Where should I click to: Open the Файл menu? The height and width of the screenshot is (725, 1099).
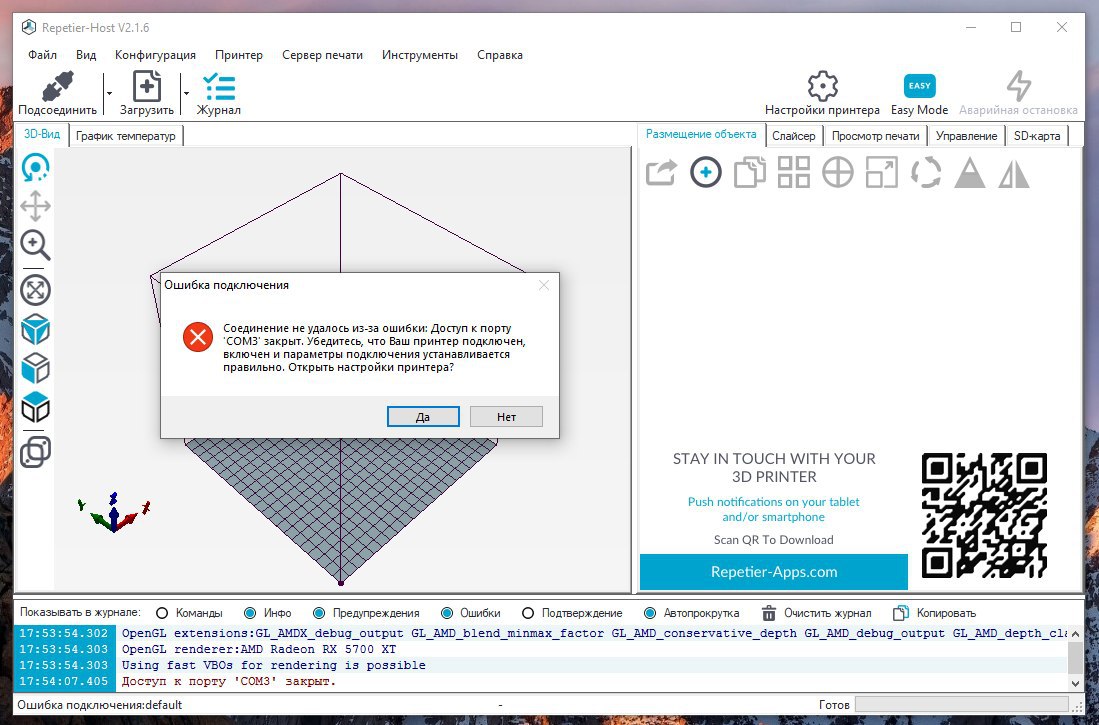click(x=42, y=55)
